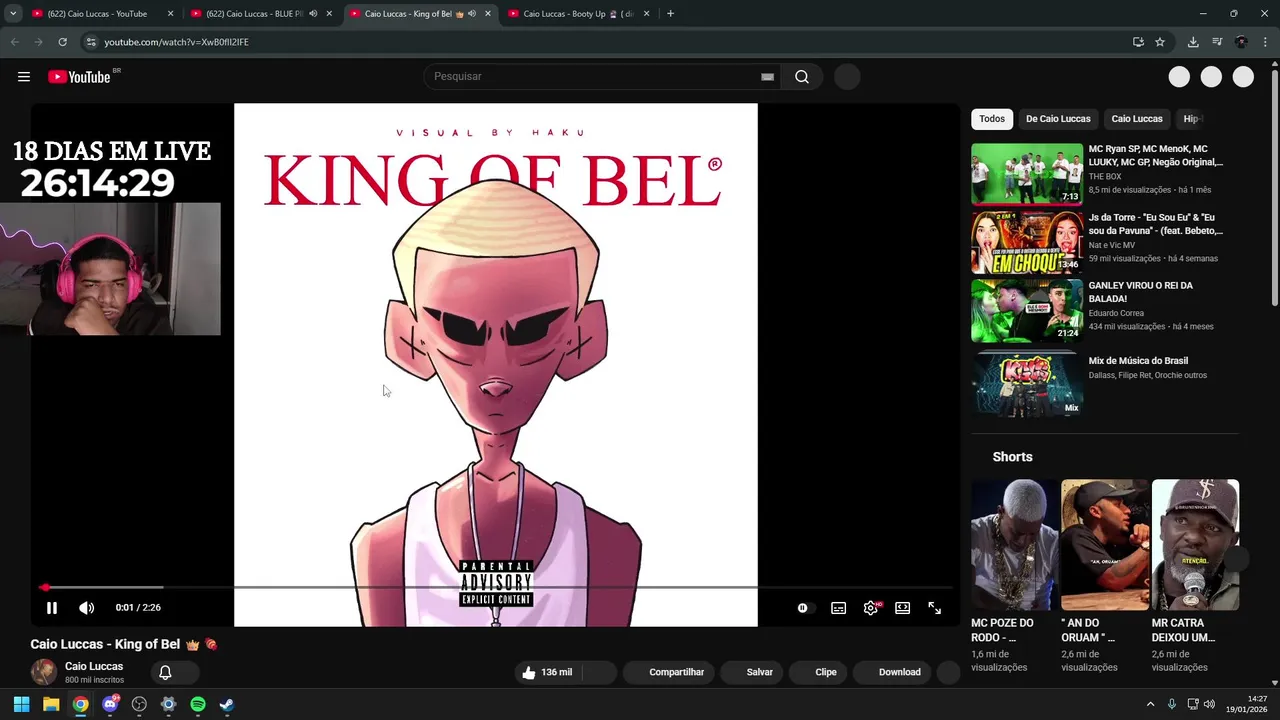Open the Windows Start menu
Screen dimensions: 1280x720
pyautogui.click(x=21, y=704)
